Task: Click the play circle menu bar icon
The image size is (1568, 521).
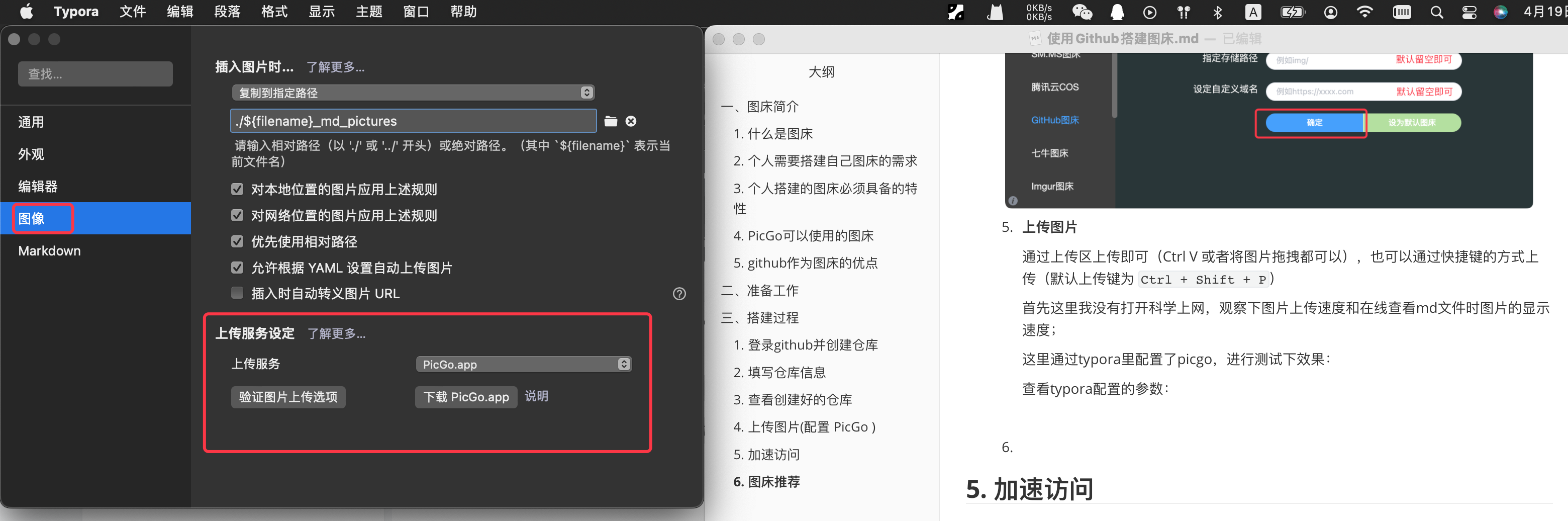Action: coord(1150,12)
